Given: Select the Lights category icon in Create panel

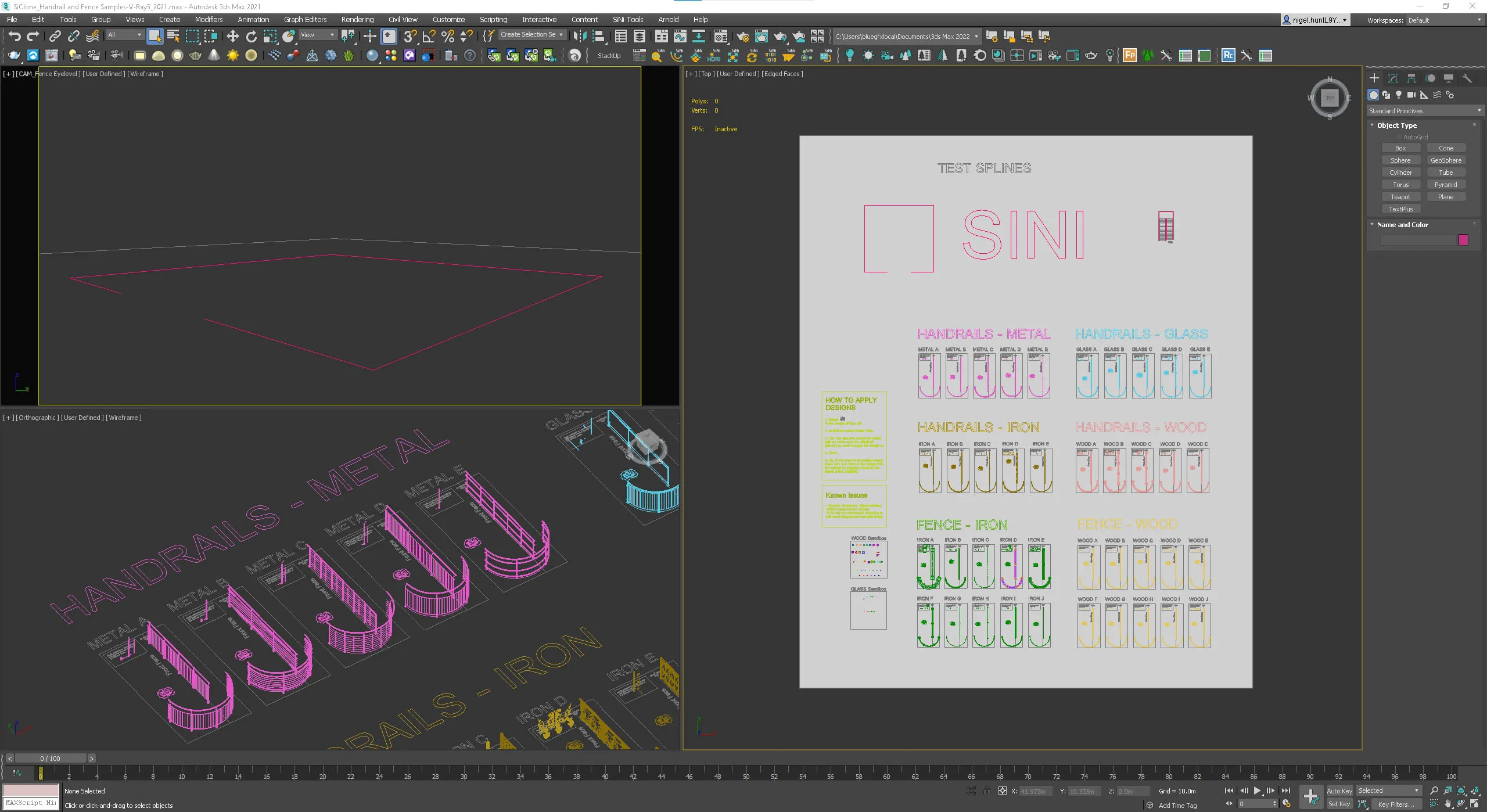Looking at the screenshot, I should 1399,95.
